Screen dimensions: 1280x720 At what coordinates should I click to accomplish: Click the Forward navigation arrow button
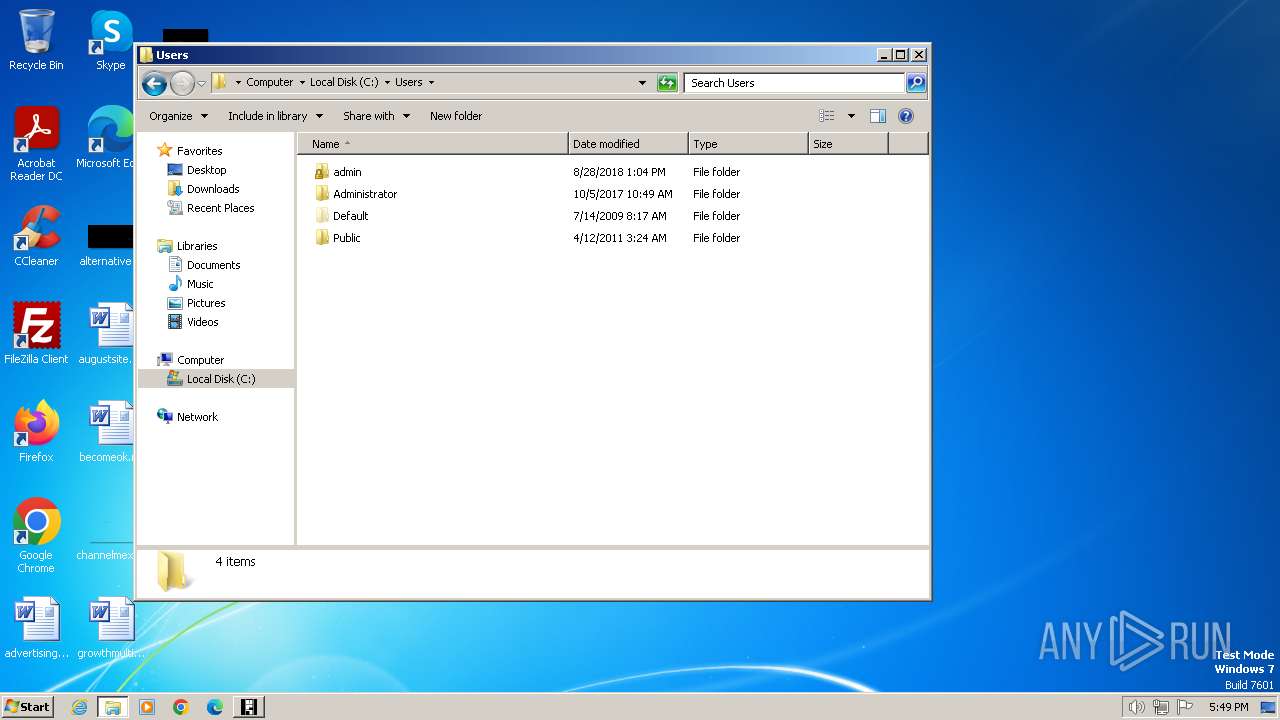tap(182, 83)
